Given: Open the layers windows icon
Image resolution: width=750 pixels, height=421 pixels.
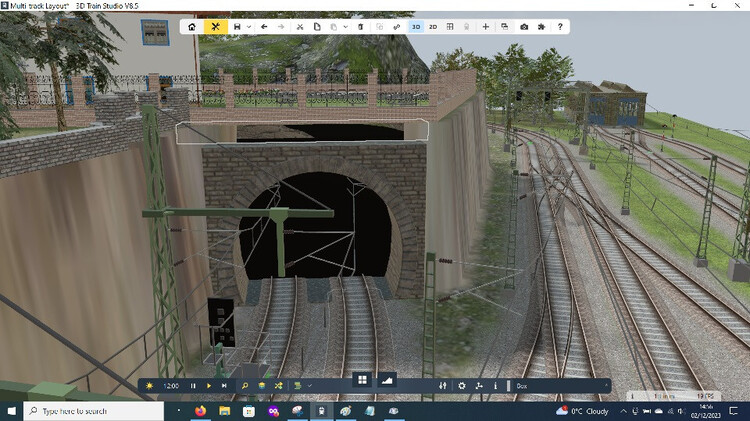Looking at the screenshot, I should click(505, 27).
